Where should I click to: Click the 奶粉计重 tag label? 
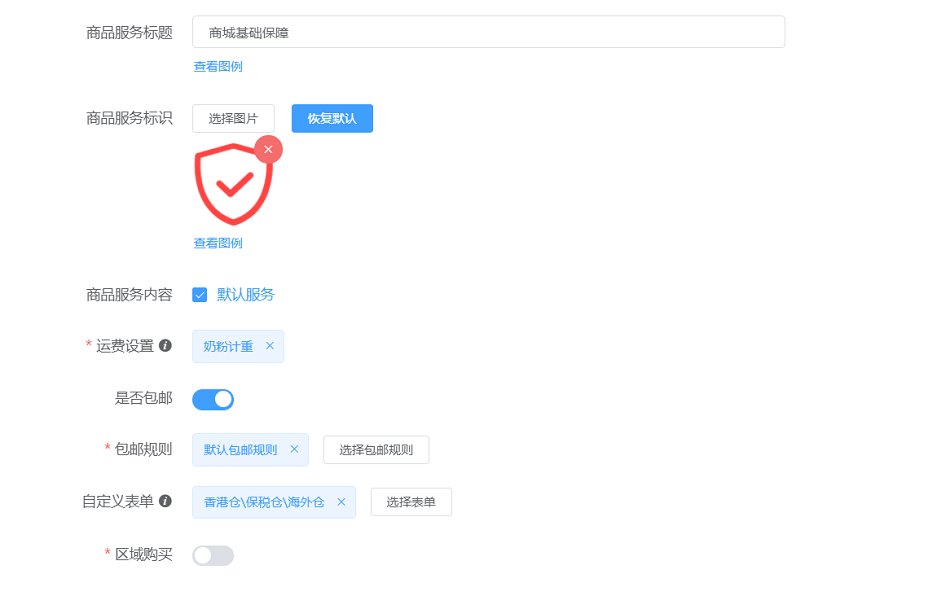point(228,346)
